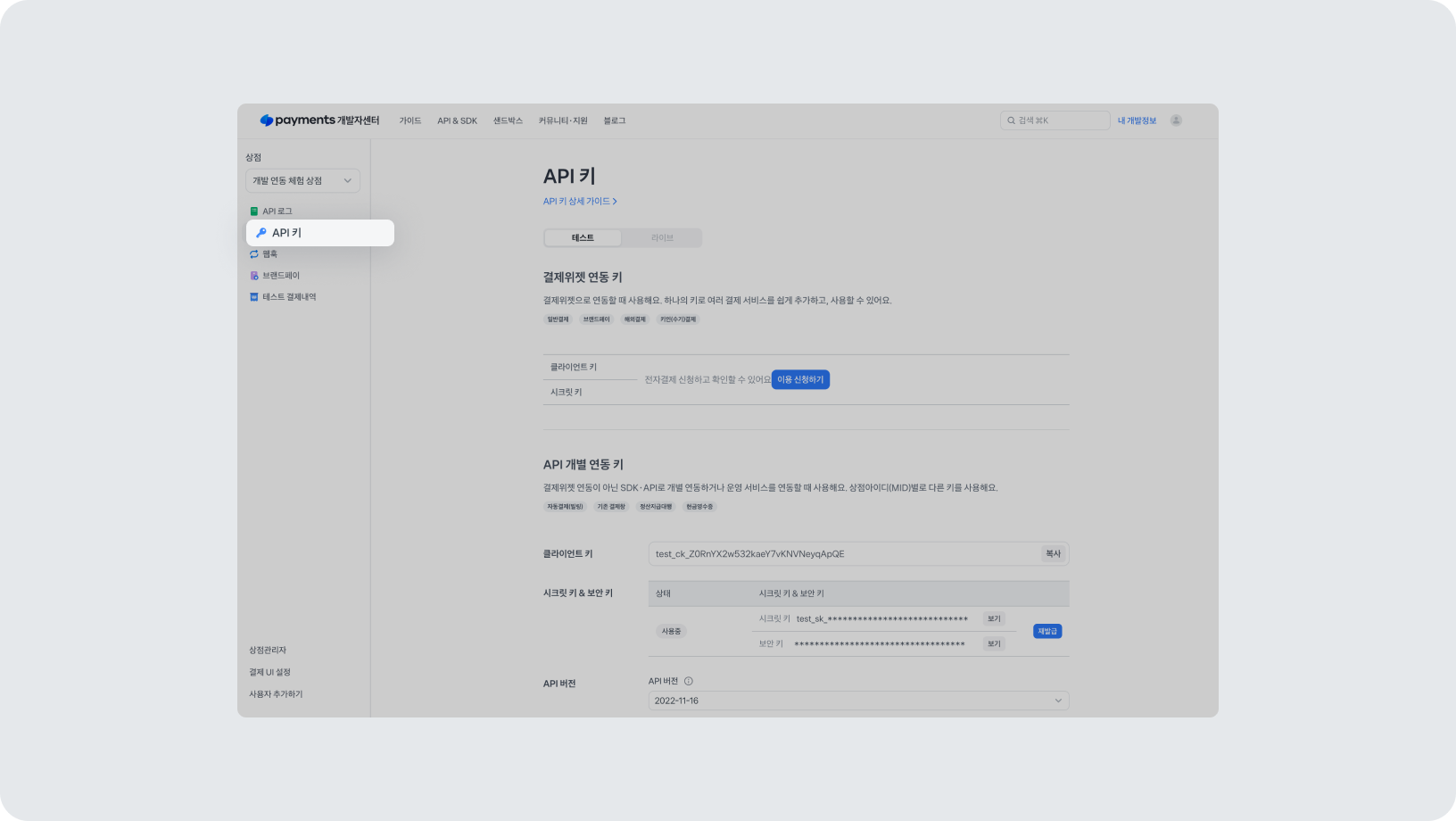
Task: Open 결제 UI 설정 in the sidebar
Action: 269,672
